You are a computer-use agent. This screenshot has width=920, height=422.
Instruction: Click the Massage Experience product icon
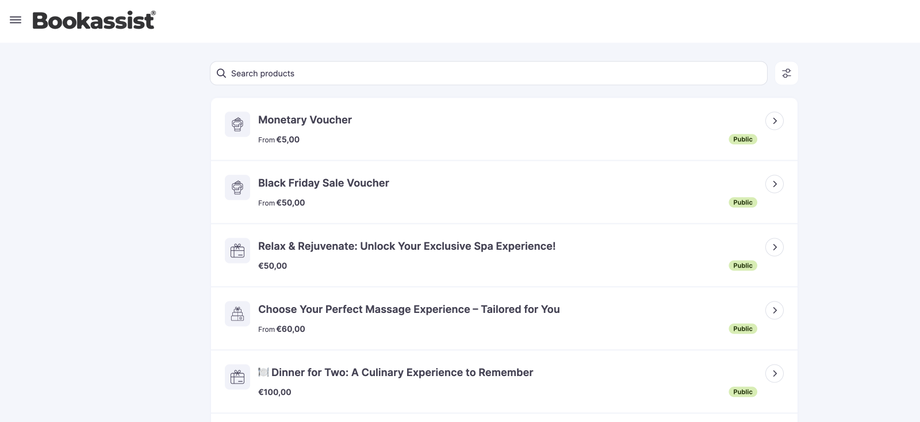tap(237, 314)
